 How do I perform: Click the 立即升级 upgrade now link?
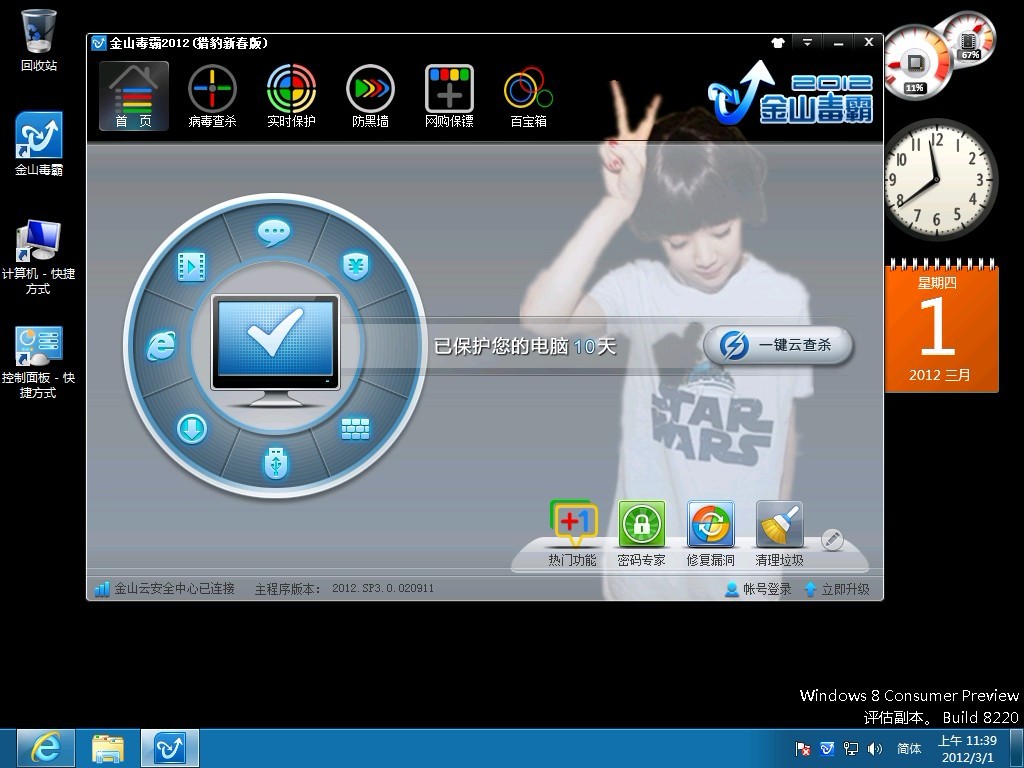(x=837, y=589)
